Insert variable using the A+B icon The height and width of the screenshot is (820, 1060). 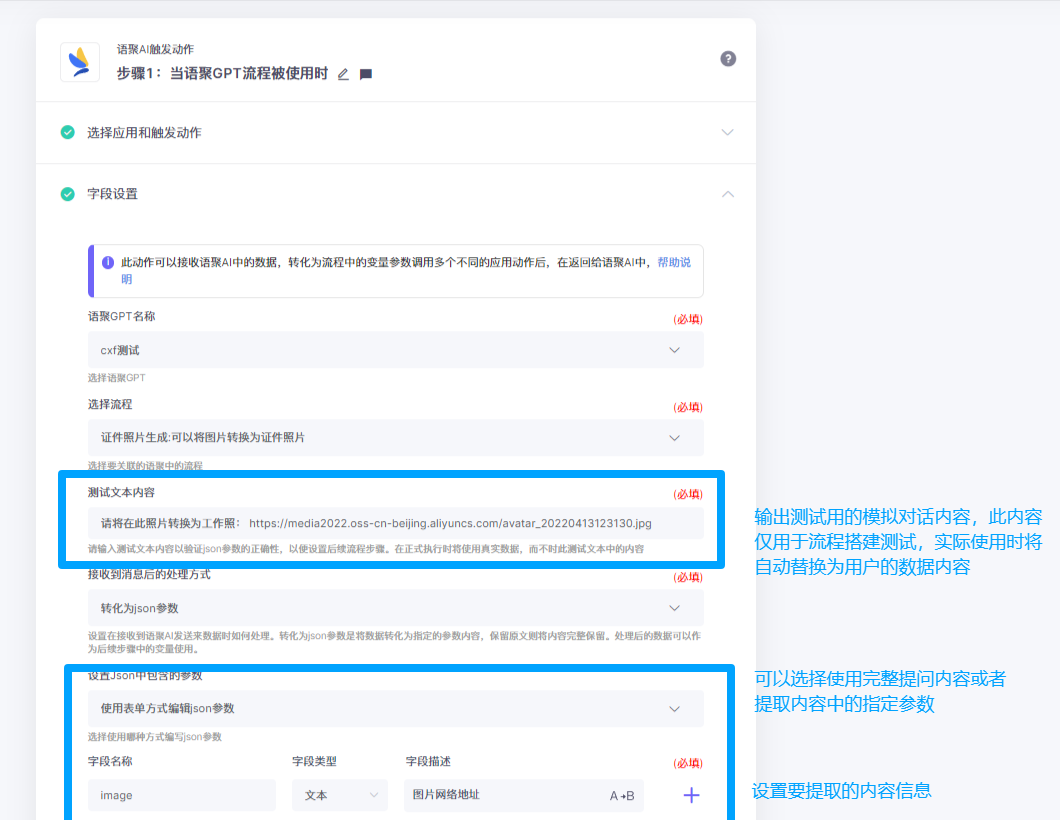point(622,796)
